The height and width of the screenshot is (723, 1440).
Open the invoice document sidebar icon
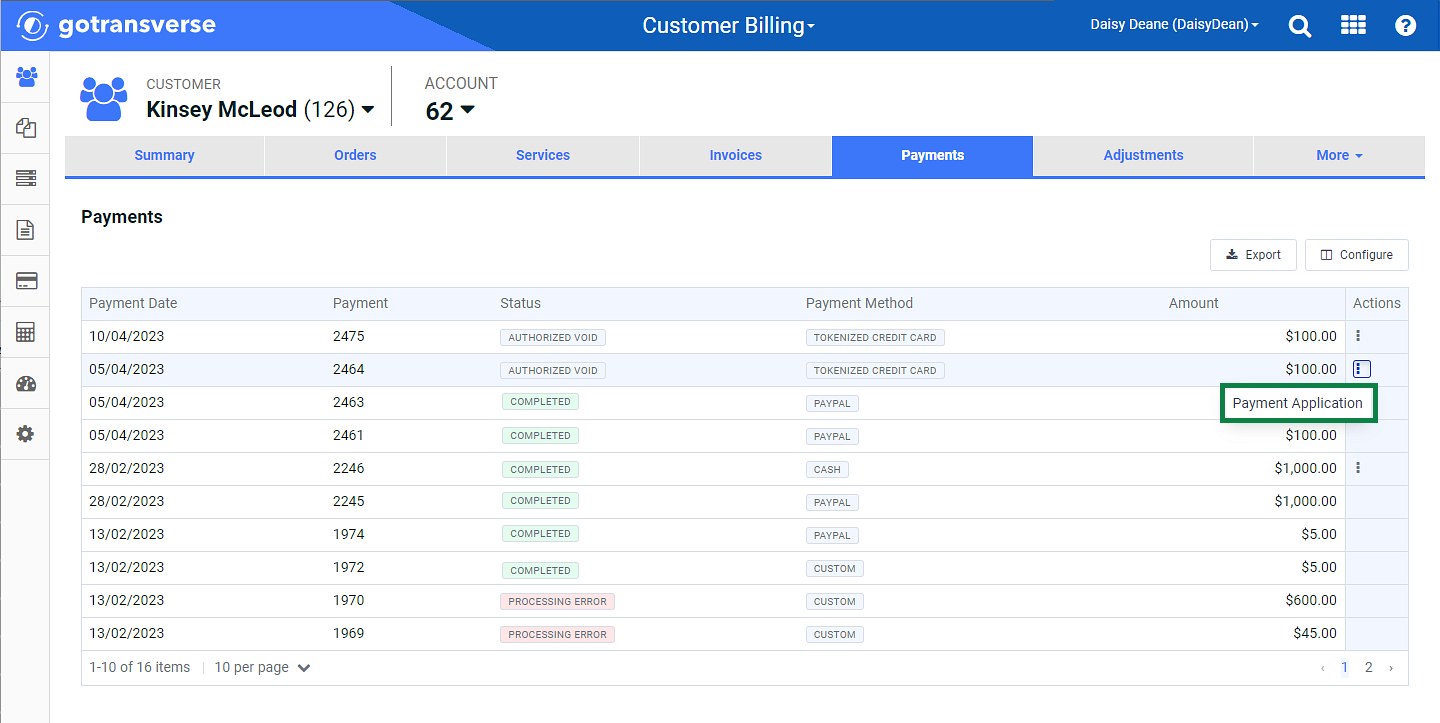26,230
